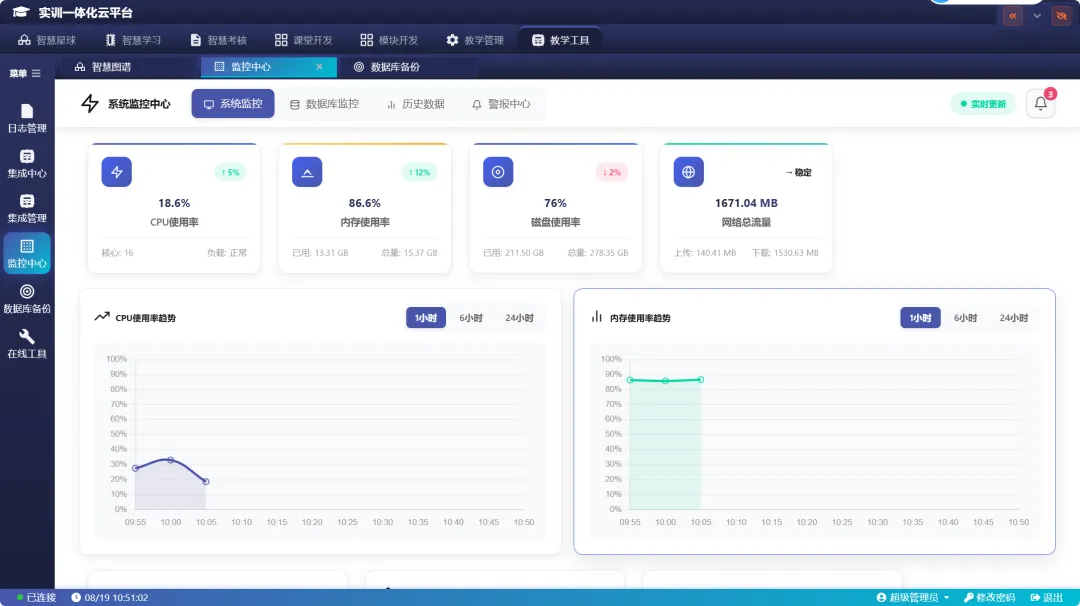
Task: Select 1小时 range for memory trend
Action: 920,317
